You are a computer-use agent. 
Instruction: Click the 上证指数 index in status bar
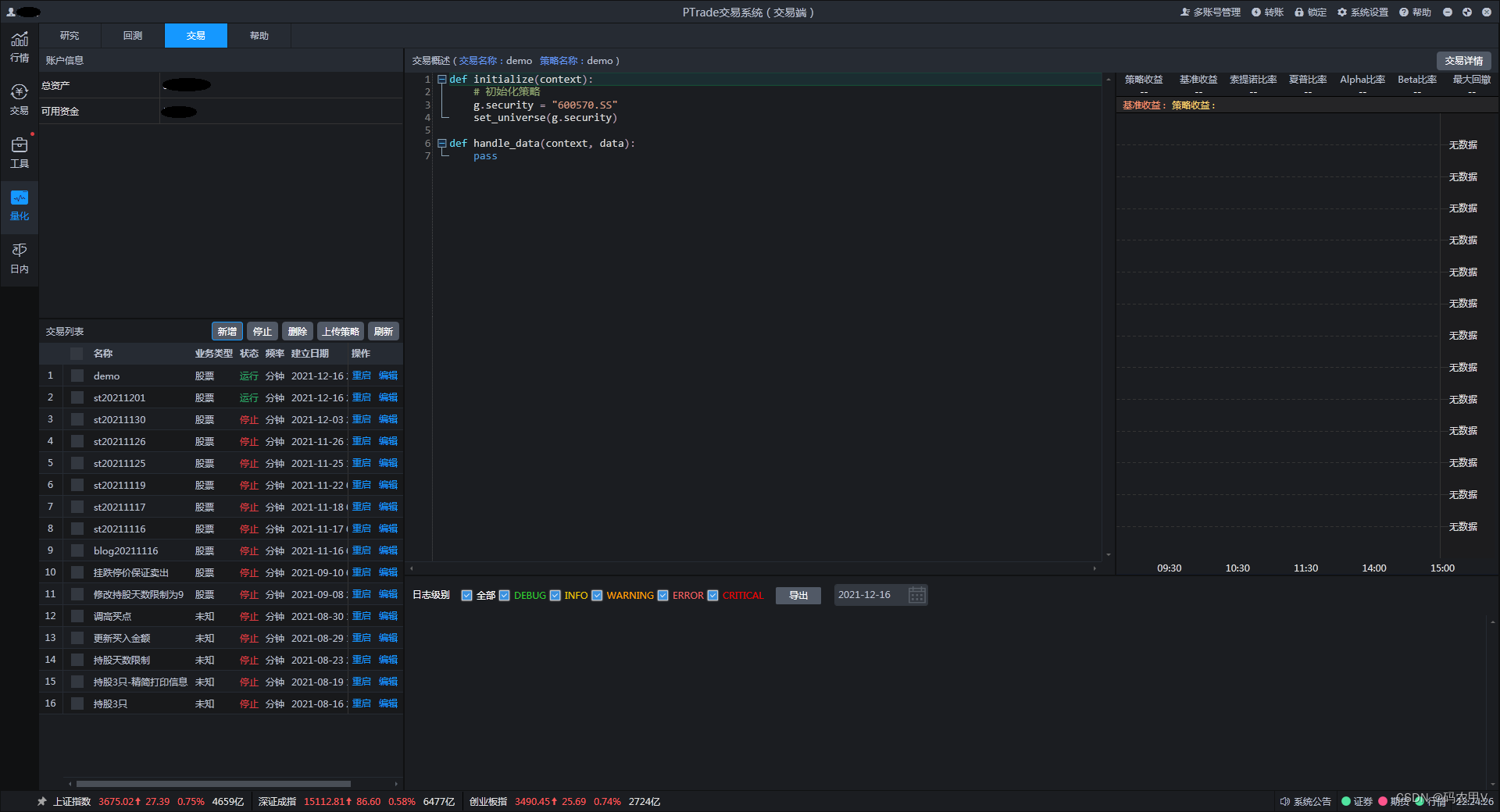tap(72, 801)
